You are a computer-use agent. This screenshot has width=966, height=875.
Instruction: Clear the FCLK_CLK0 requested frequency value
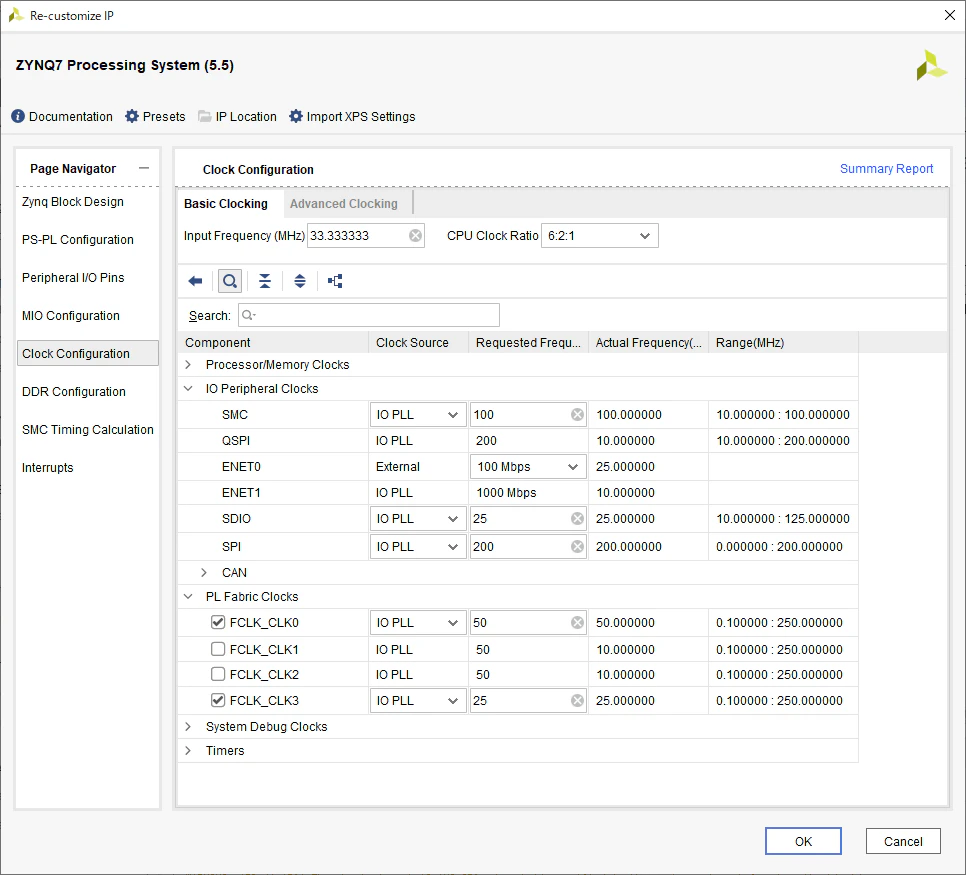click(x=577, y=623)
